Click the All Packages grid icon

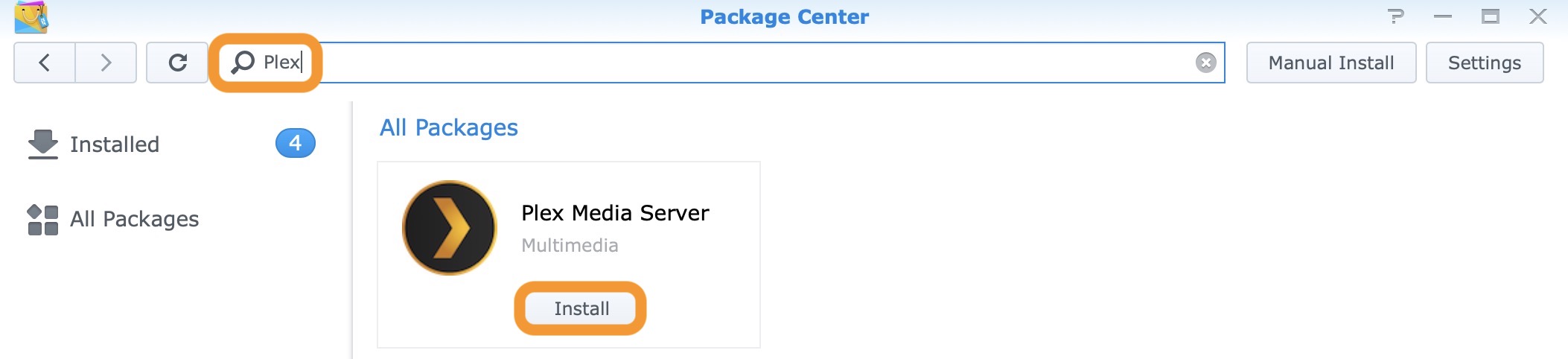tap(42, 220)
